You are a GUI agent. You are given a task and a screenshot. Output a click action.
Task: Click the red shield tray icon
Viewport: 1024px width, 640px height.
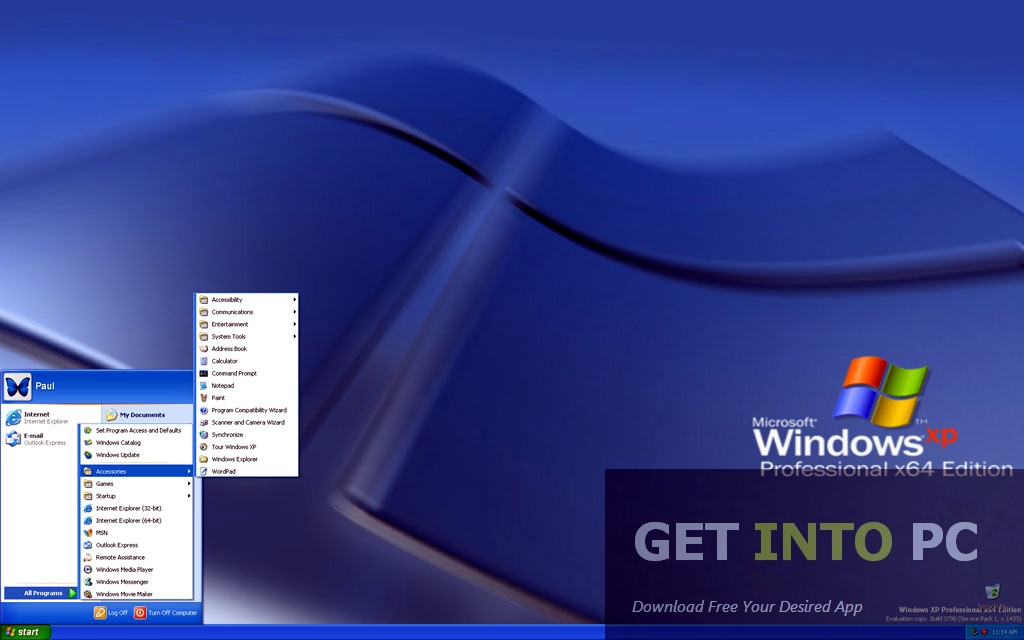[984, 632]
